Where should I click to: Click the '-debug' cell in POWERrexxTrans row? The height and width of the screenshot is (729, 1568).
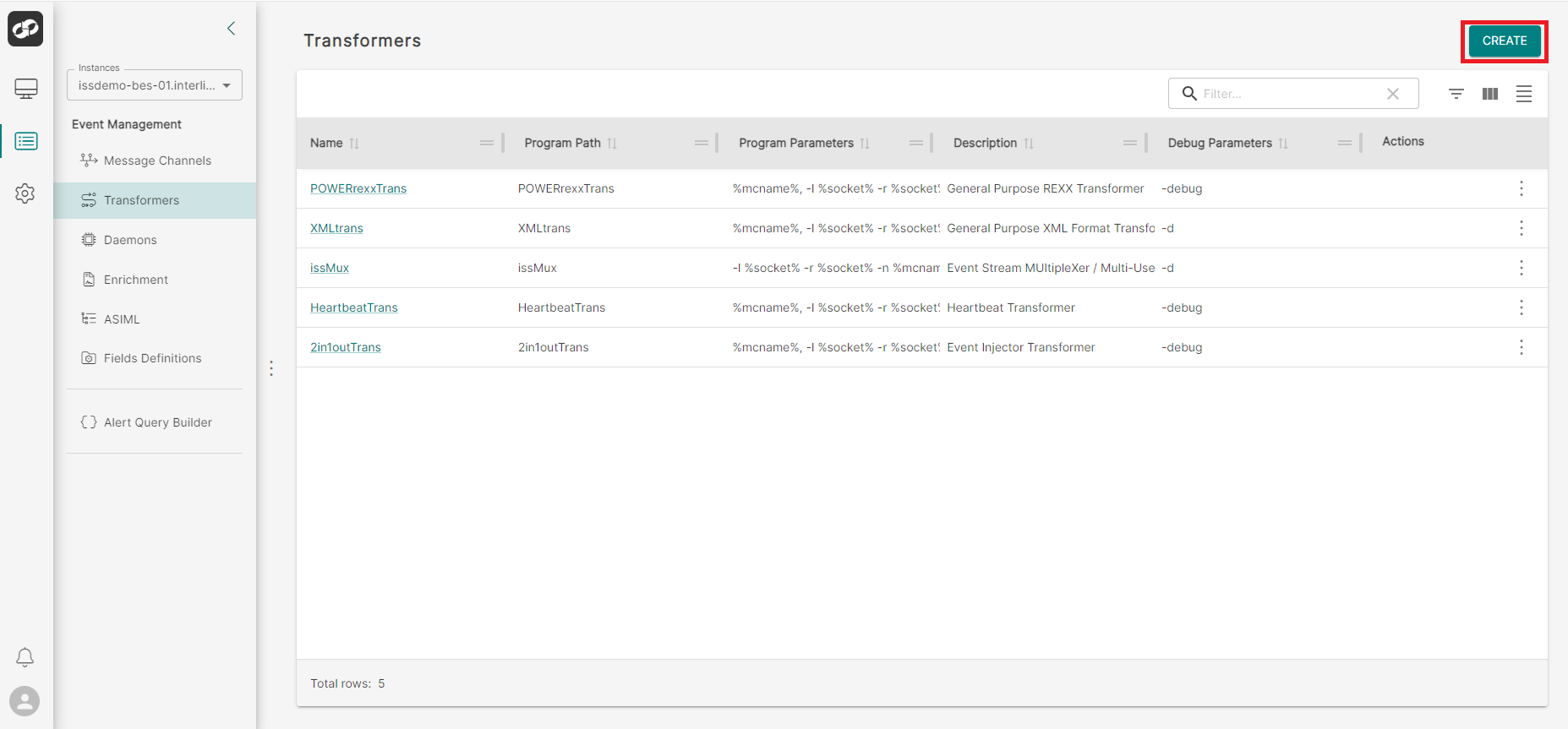coord(1182,188)
